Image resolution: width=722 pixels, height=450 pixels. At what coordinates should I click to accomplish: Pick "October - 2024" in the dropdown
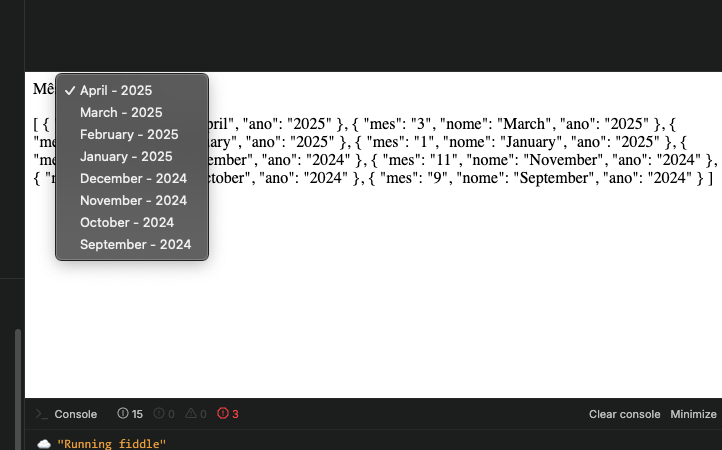coord(127,222)
